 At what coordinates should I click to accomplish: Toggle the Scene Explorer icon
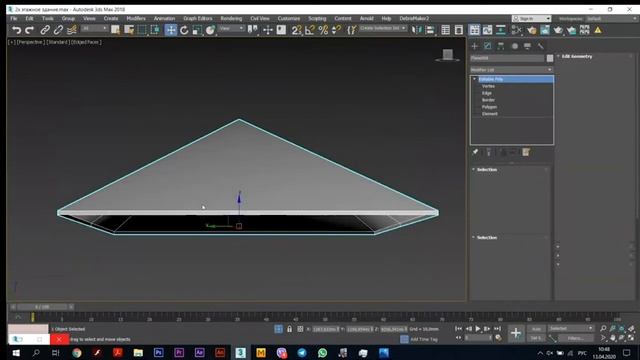[x=445, y=30]
